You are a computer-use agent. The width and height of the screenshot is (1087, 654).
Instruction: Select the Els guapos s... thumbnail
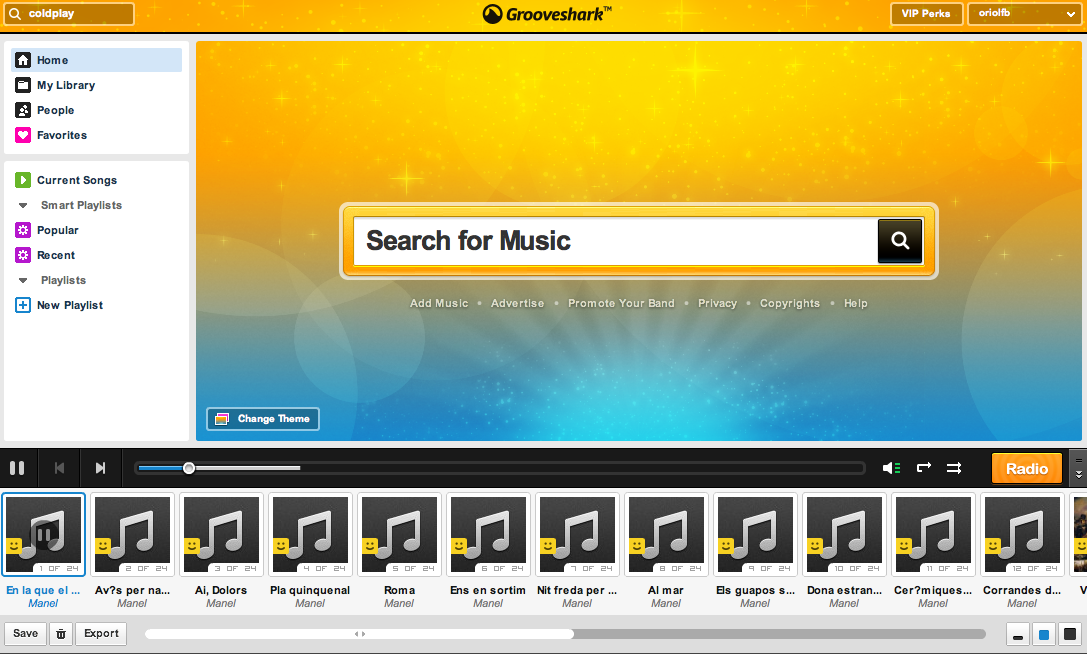coord(755,535)
